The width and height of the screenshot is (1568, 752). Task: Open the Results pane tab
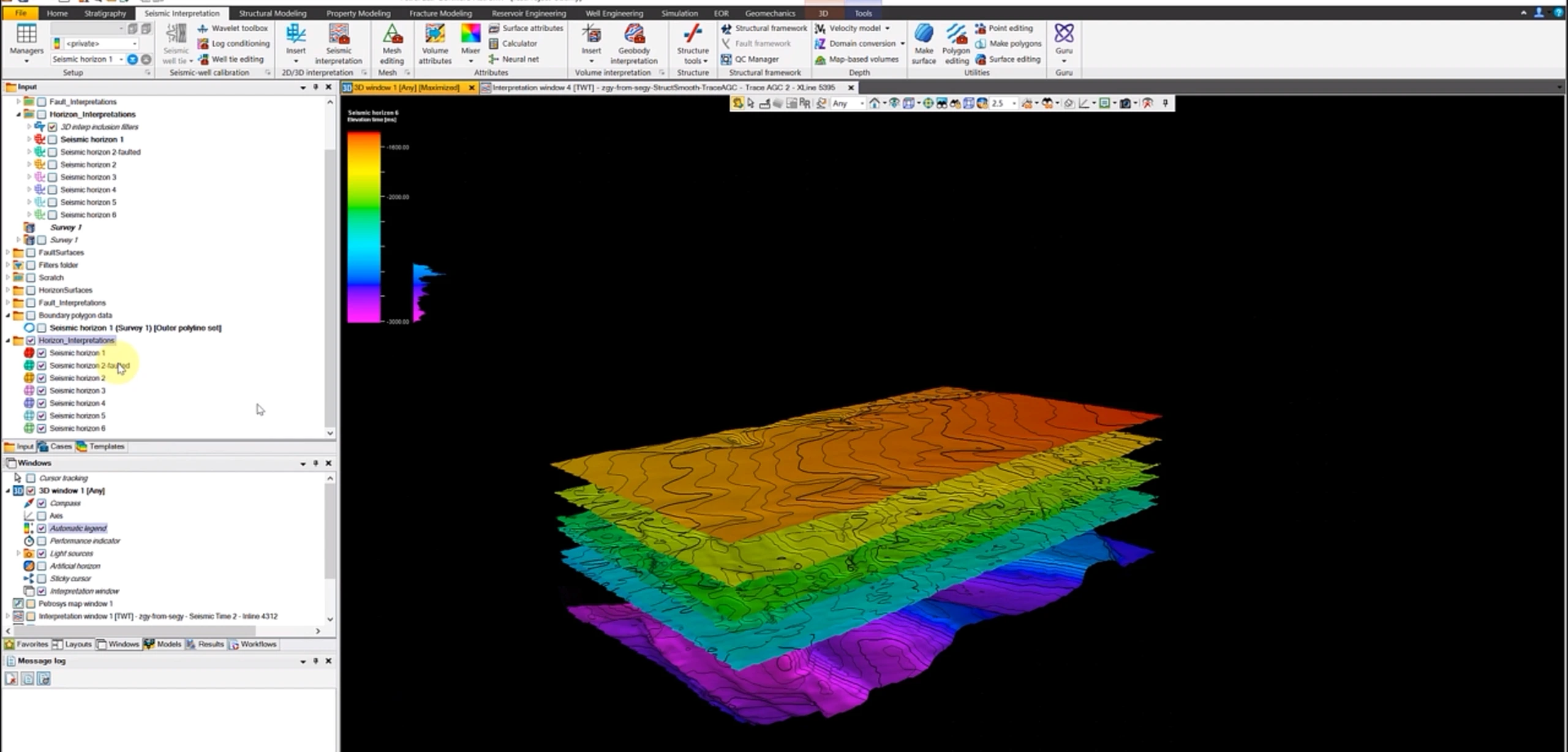click(x=205, y=644)
